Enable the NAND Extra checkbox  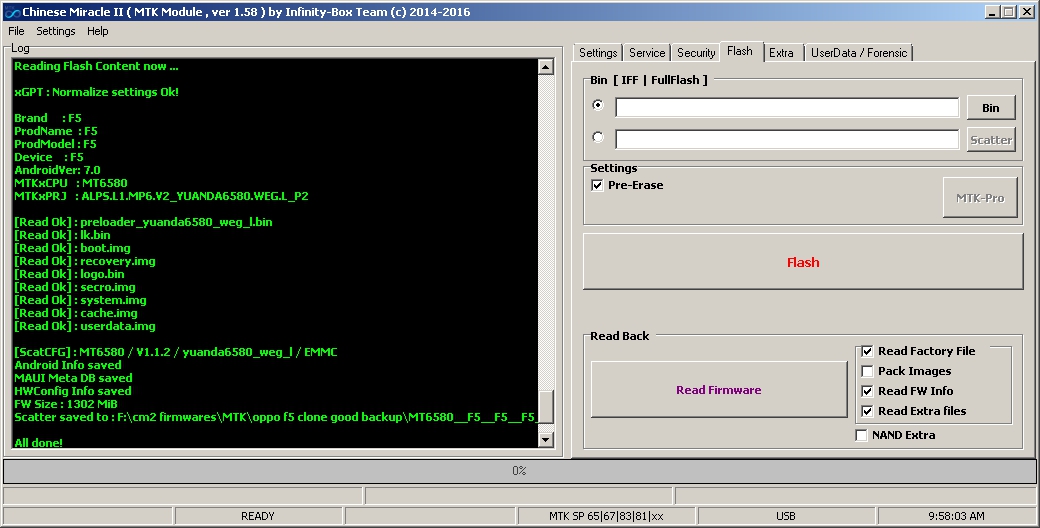(861, 435)
